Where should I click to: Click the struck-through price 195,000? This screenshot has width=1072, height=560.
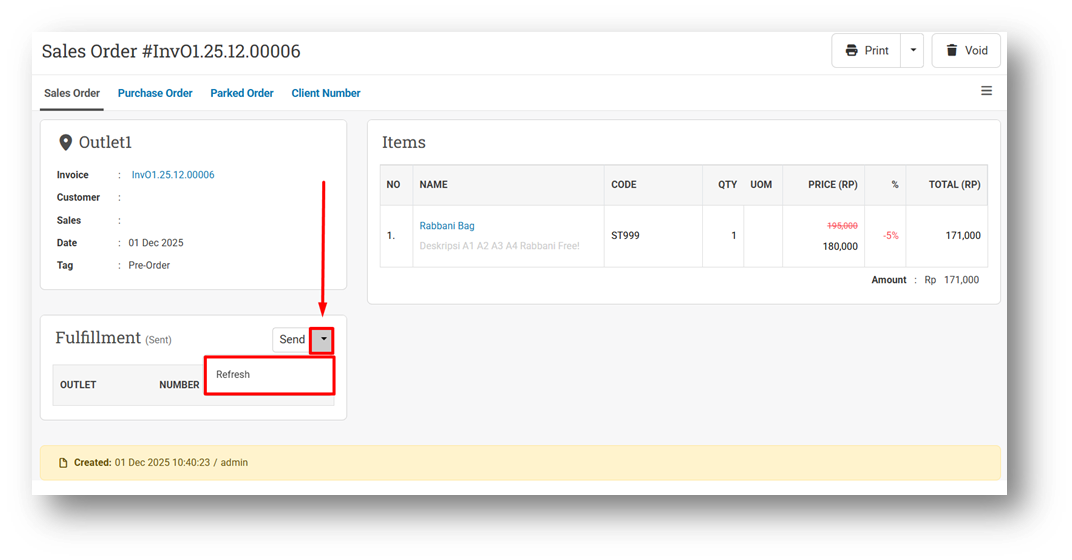pos(842,226)
